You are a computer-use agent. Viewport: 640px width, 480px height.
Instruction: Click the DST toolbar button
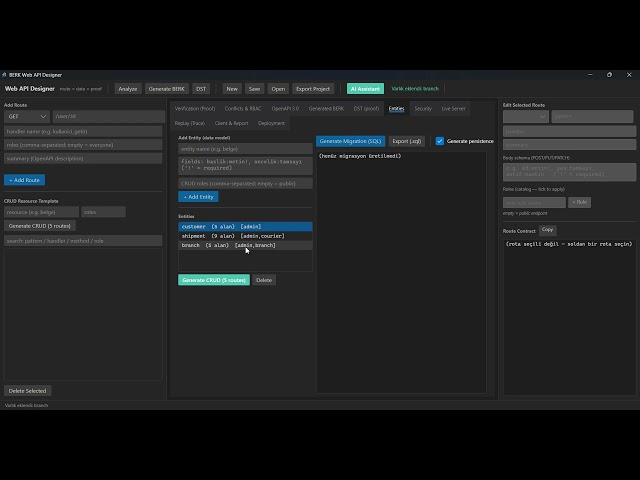click(x=201, y=89)
